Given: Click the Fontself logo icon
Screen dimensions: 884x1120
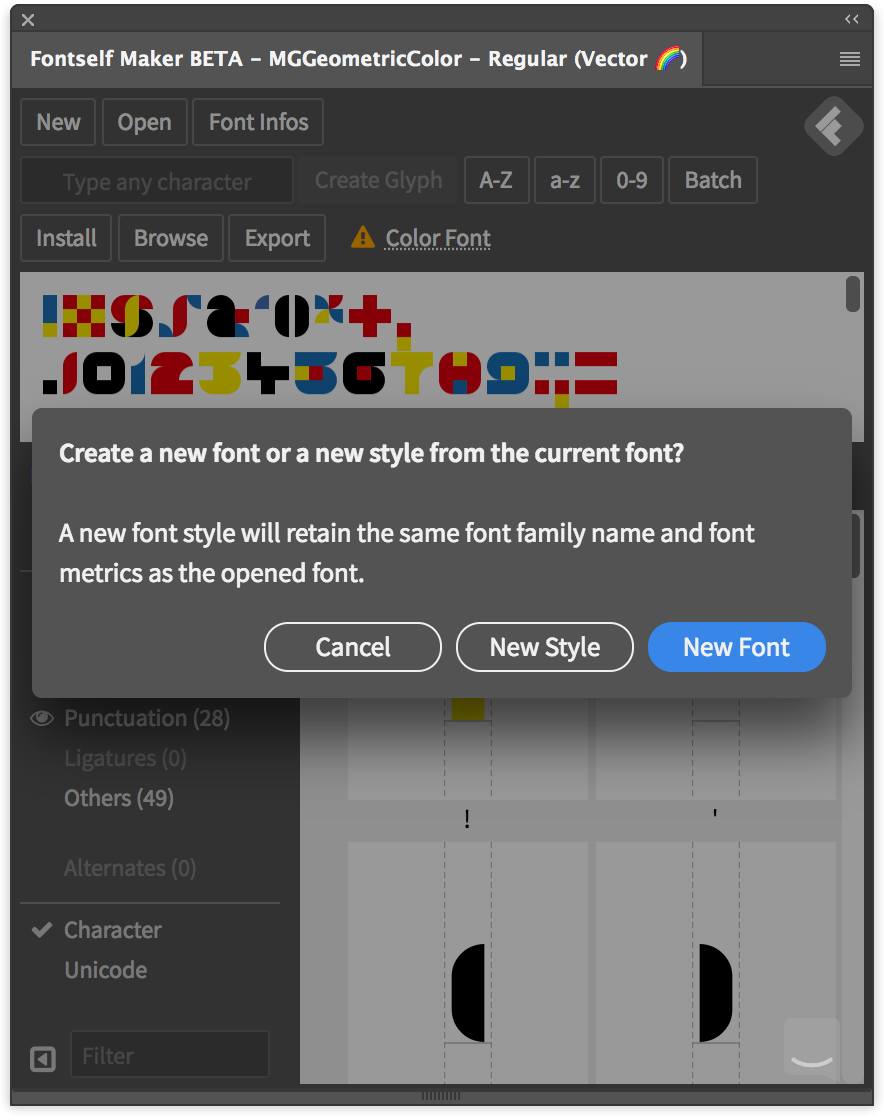Looking at the screenshot, I should [833, 126].
